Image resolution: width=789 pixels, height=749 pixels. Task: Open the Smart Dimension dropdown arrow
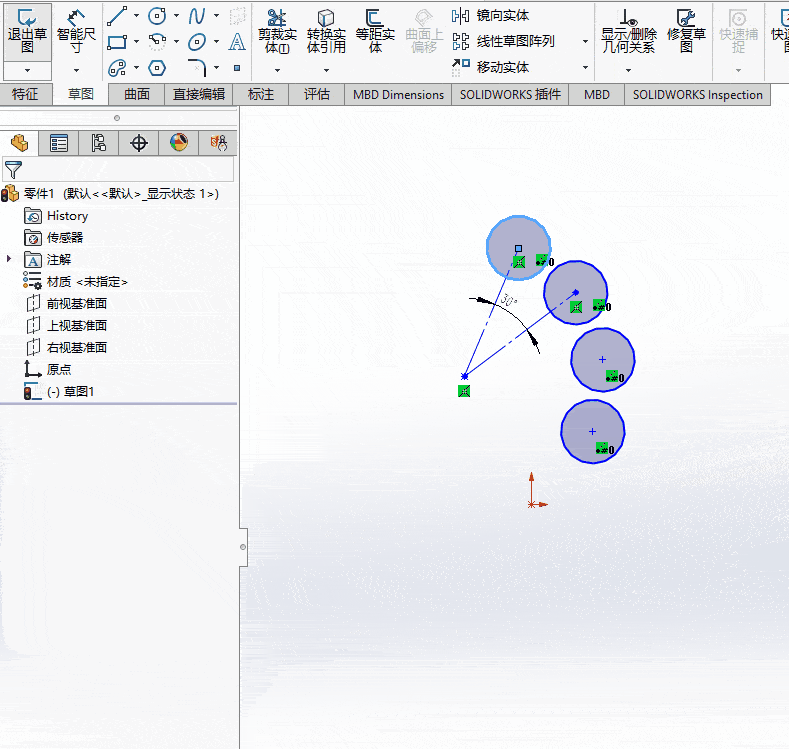(x=76, y=70)
